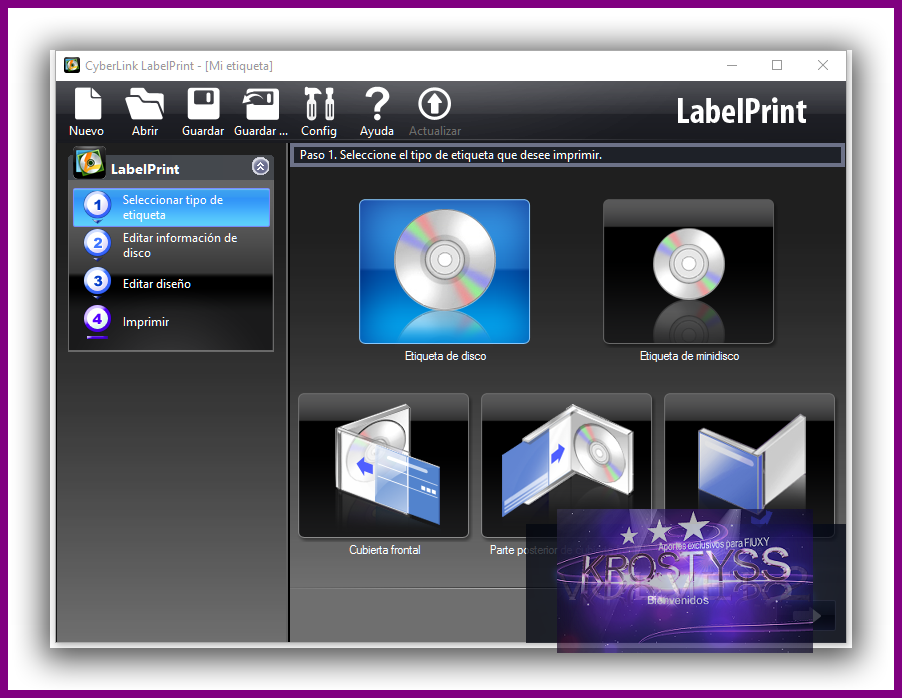Go to step 2 Editar información de disco
The width and height of the screenshot is (902, 698).
point(171,245)
